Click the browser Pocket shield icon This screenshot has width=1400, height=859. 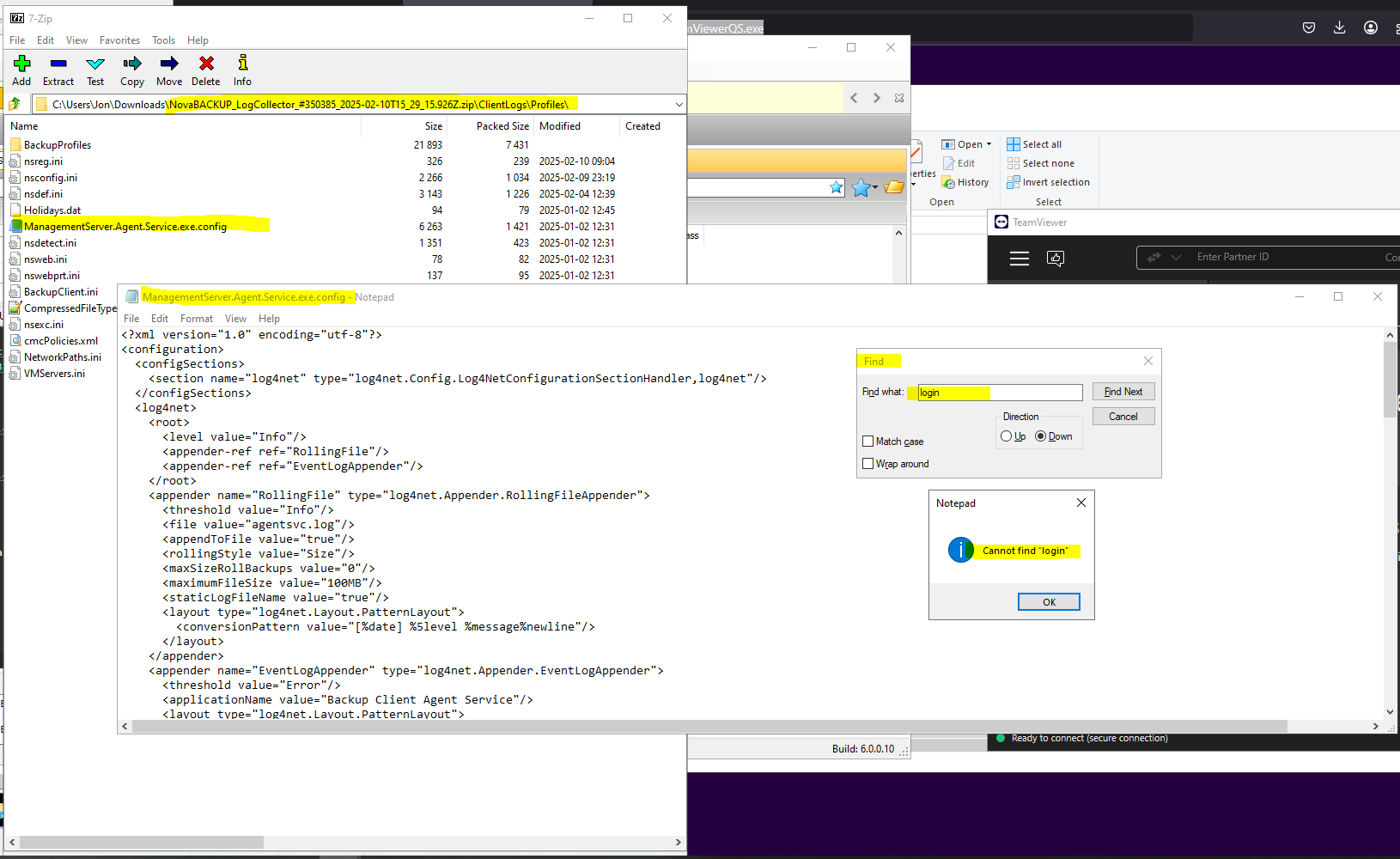1309,27
